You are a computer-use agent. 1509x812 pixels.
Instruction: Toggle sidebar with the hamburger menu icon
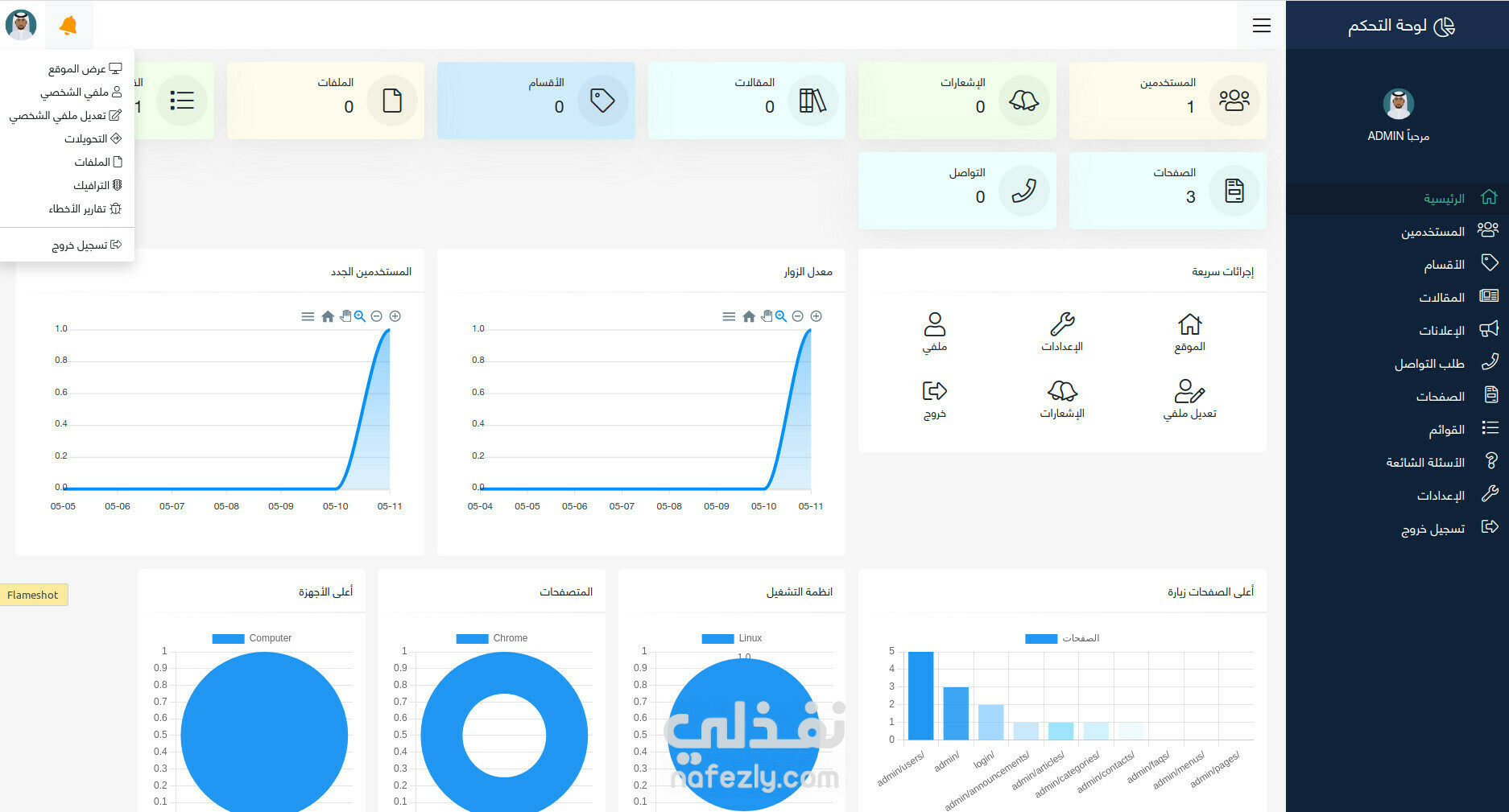pyautogui.click(x=1262, y=26)
